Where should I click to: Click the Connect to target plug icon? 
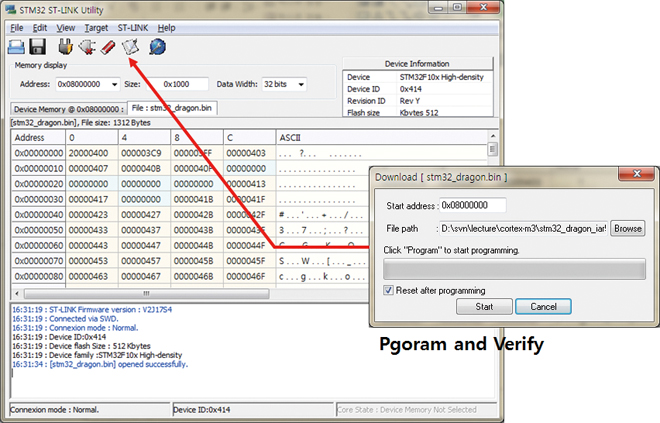click(x=65, y=46)
